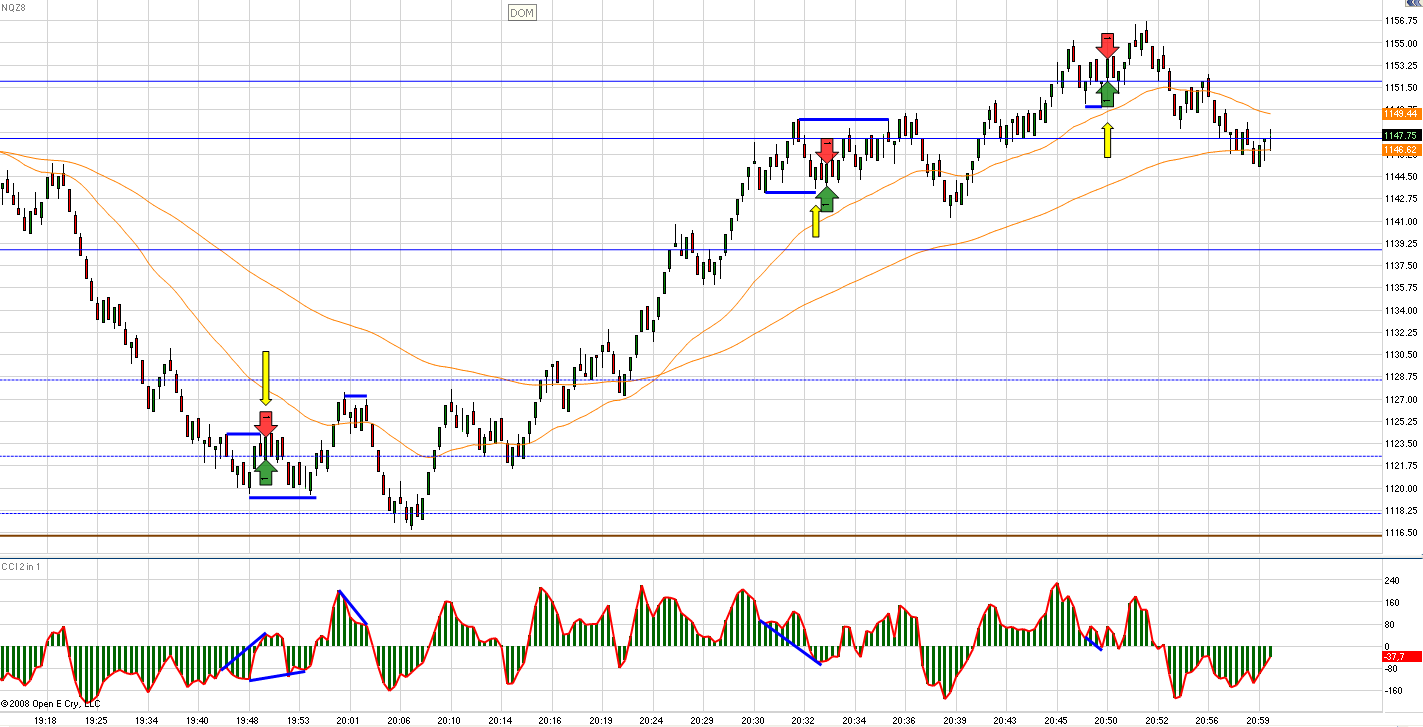Click the 20:06 time axis label

pyautogui.click(x=399, y=720)
